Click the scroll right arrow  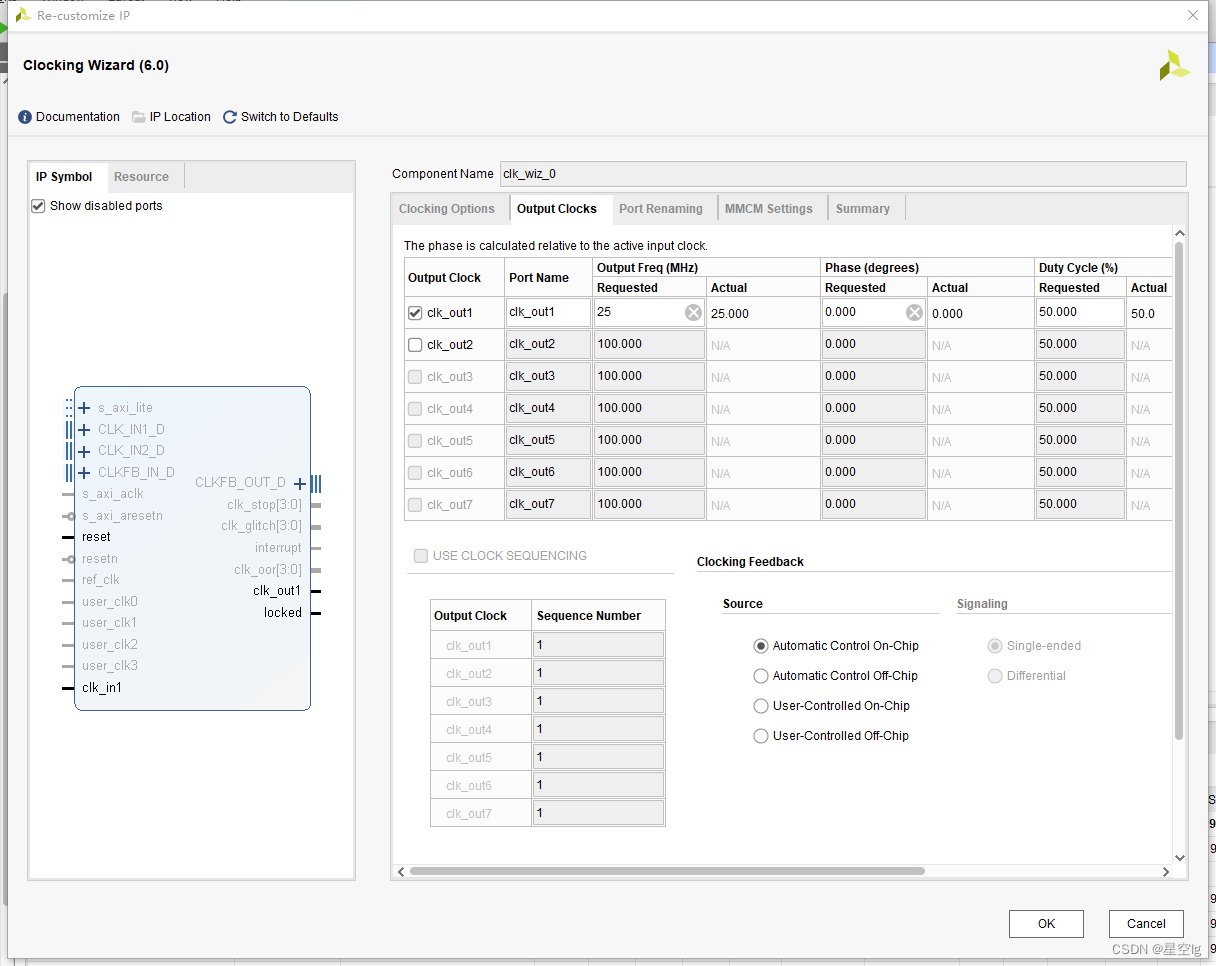[1166, 872]
